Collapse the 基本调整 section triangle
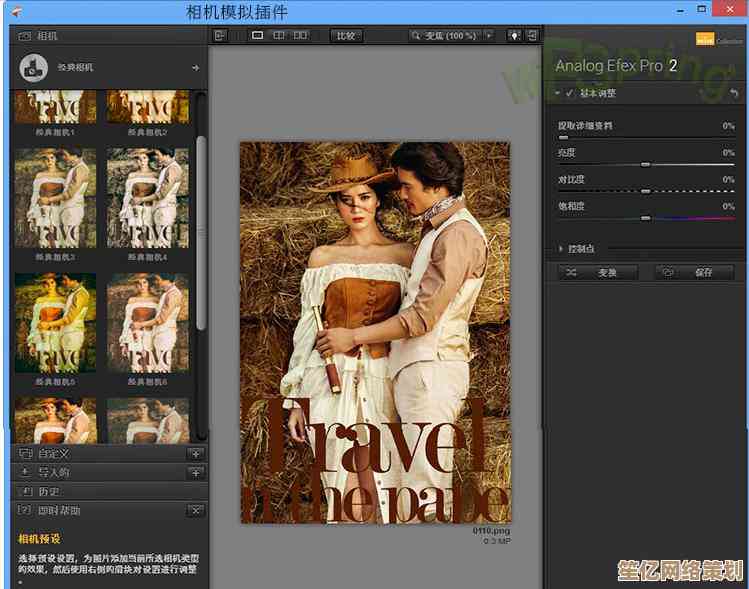 pyautogui.click(x=557, y=93)
